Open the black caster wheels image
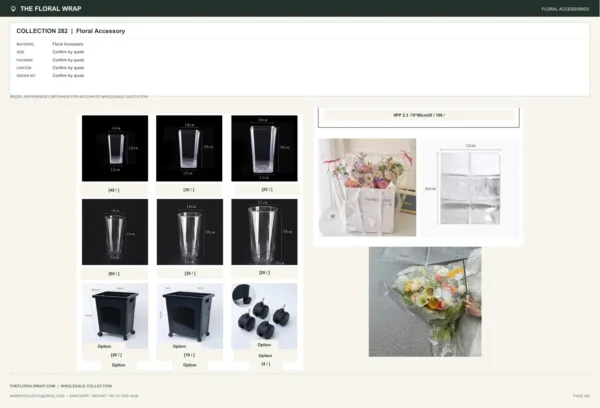 coord(264,316)
